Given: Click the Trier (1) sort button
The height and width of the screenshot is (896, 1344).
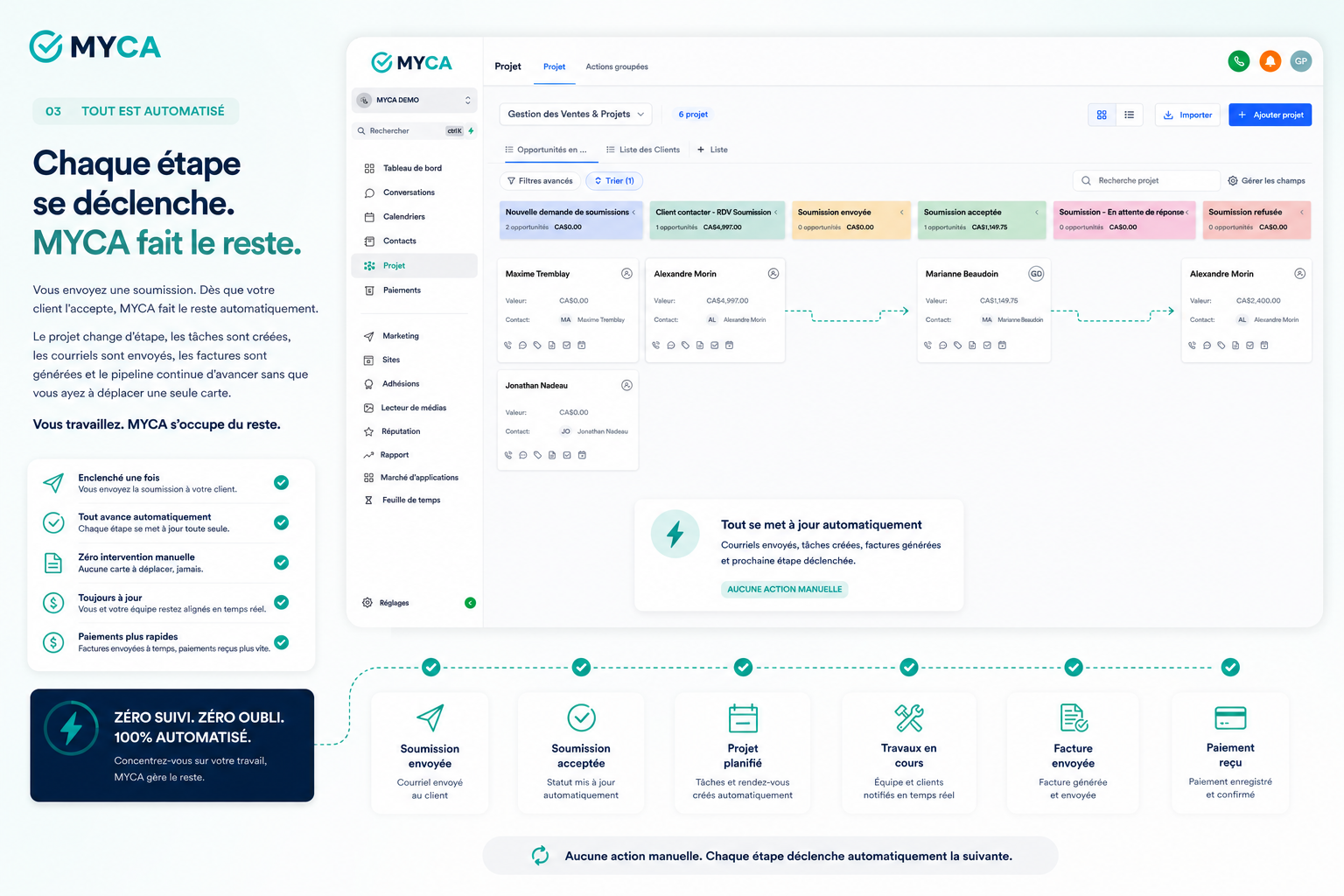Looking at the screenshot, I should (614, 181).
